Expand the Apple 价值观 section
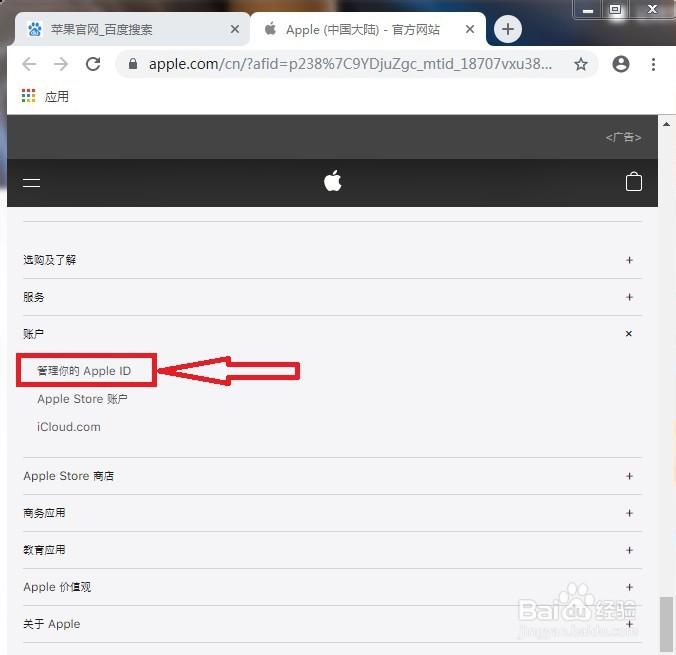Screen dimensions: 676x655 (332, 587)
